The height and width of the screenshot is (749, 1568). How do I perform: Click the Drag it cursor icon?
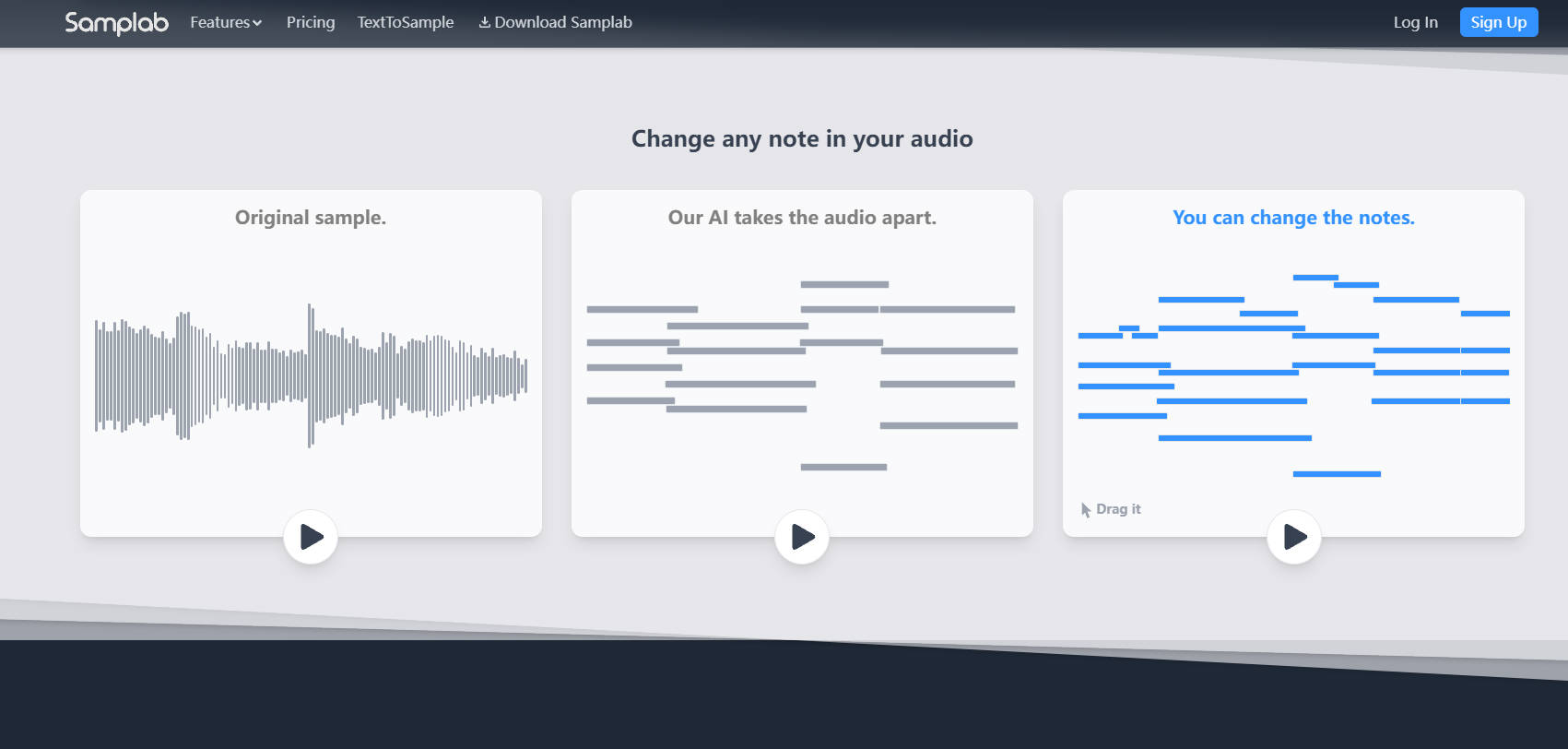tap(1086, 510)
